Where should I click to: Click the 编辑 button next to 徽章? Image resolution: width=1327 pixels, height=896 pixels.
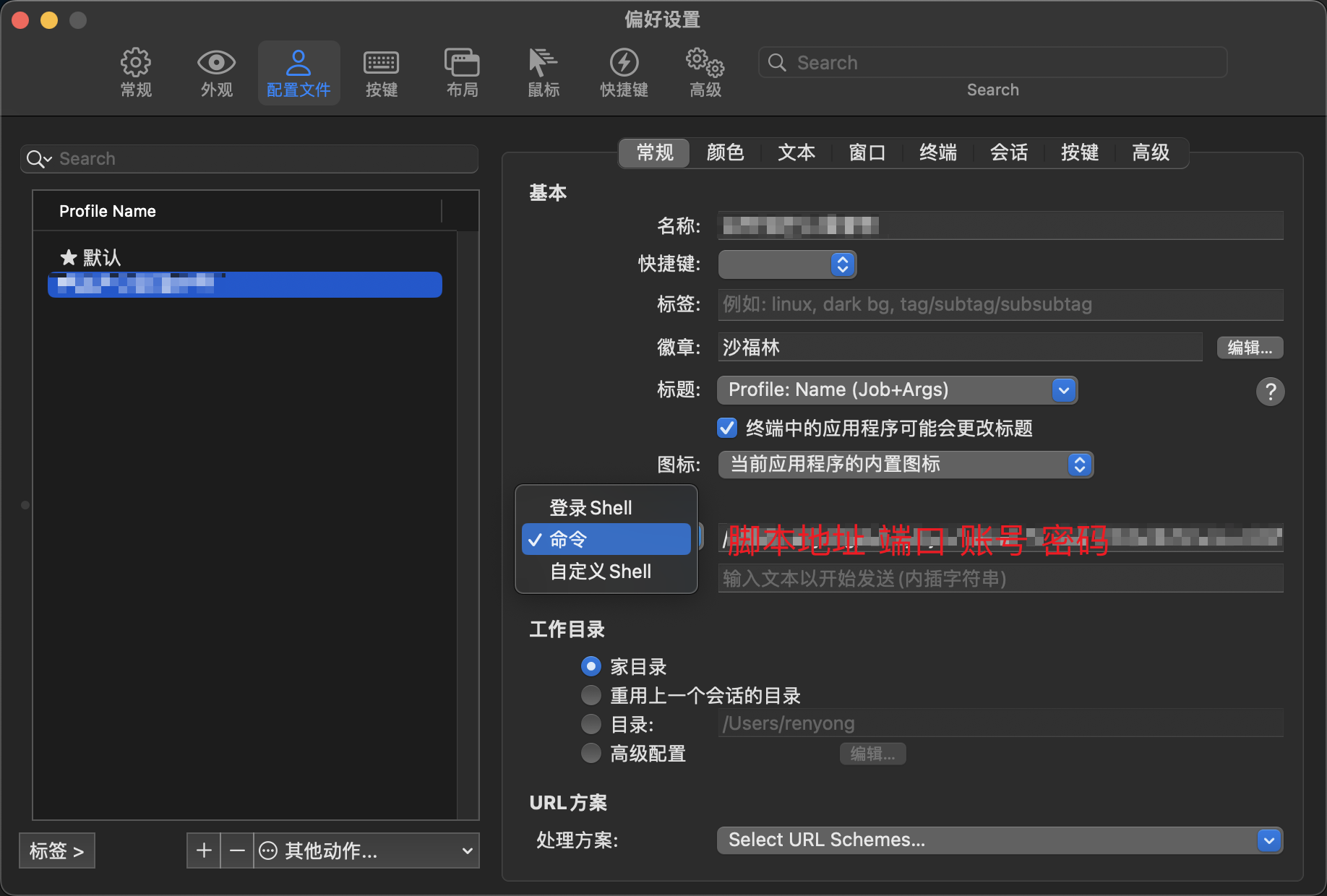tap(1250, 348)
